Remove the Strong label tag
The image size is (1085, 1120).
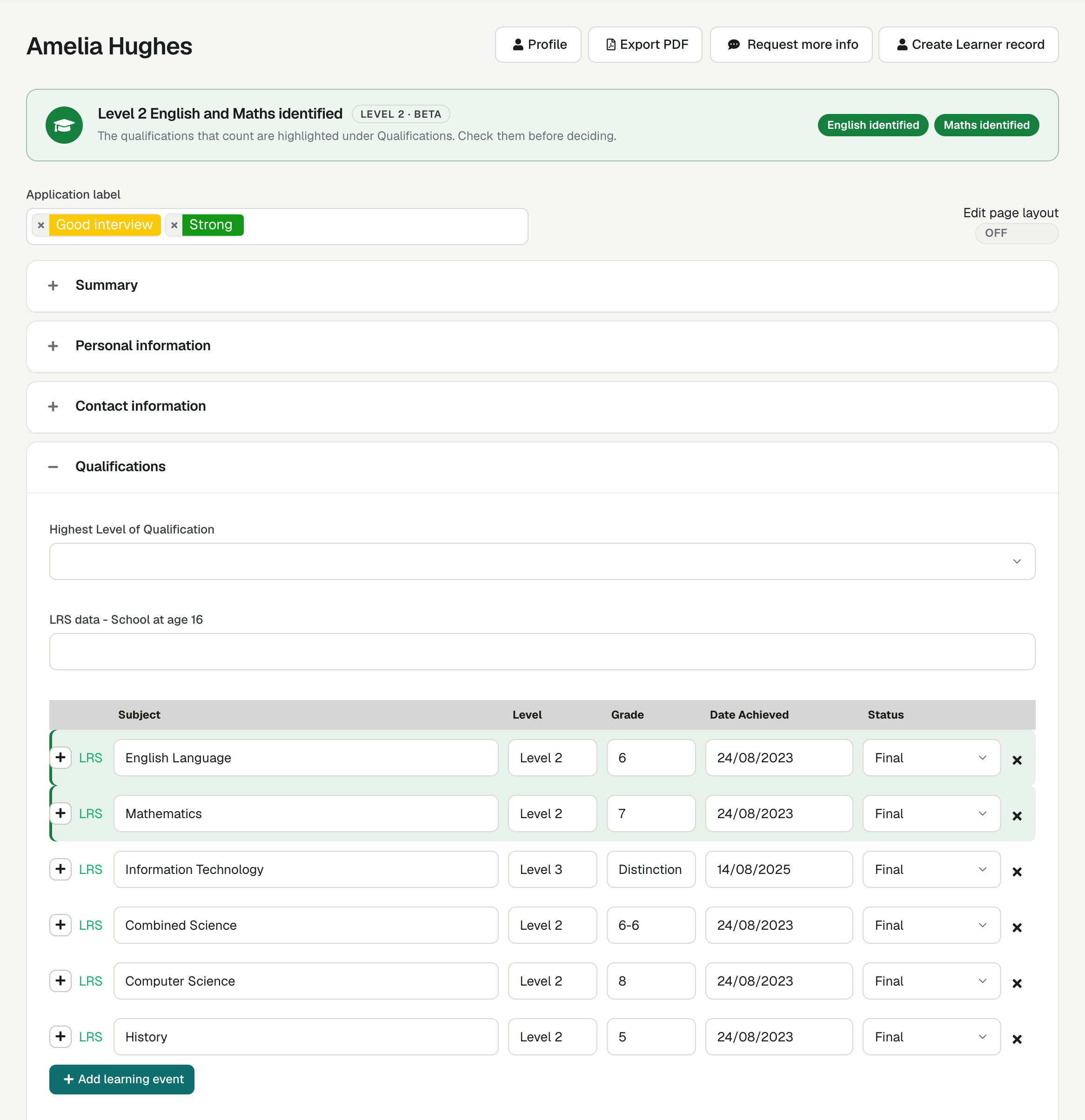coord(174,225)
